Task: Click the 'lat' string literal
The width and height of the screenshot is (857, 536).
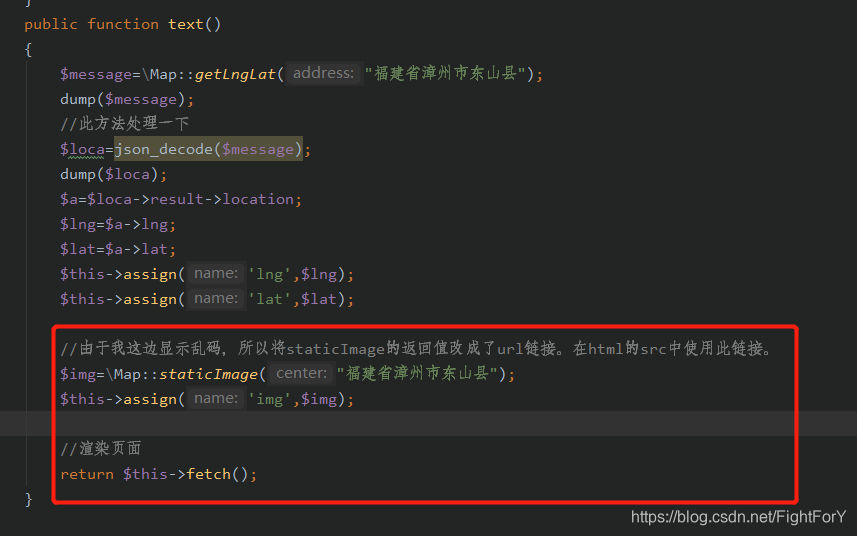Action: (x=270, y=299)
